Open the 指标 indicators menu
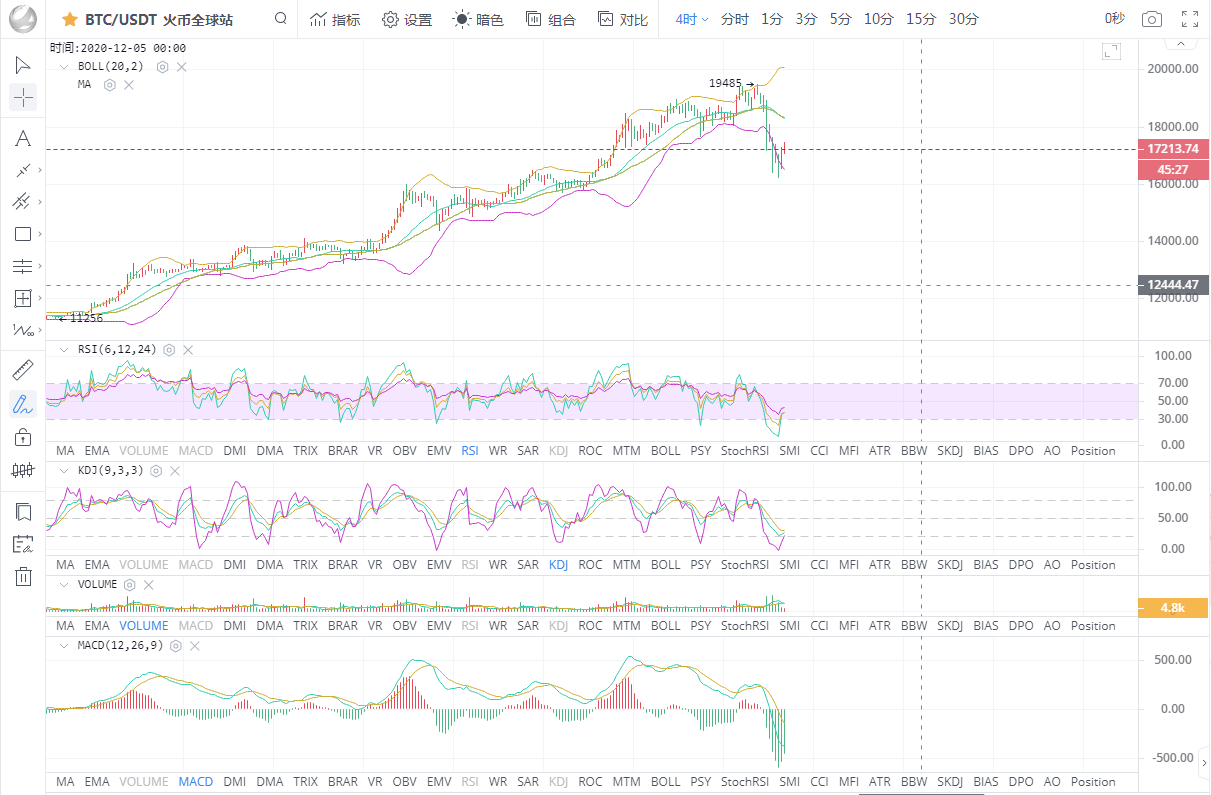1211x795 pixels. pos(335,19)
